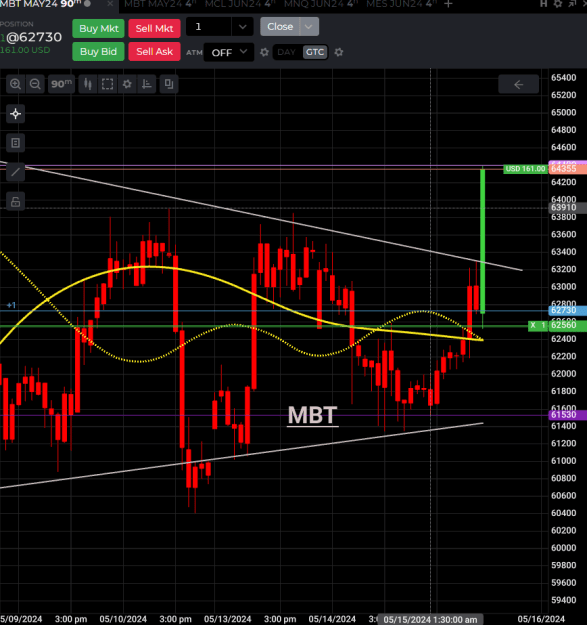The height and width of the screenshot is (625, 587).
Task: Switch to the MCL JUN24 tab
Action: point(240,4)
